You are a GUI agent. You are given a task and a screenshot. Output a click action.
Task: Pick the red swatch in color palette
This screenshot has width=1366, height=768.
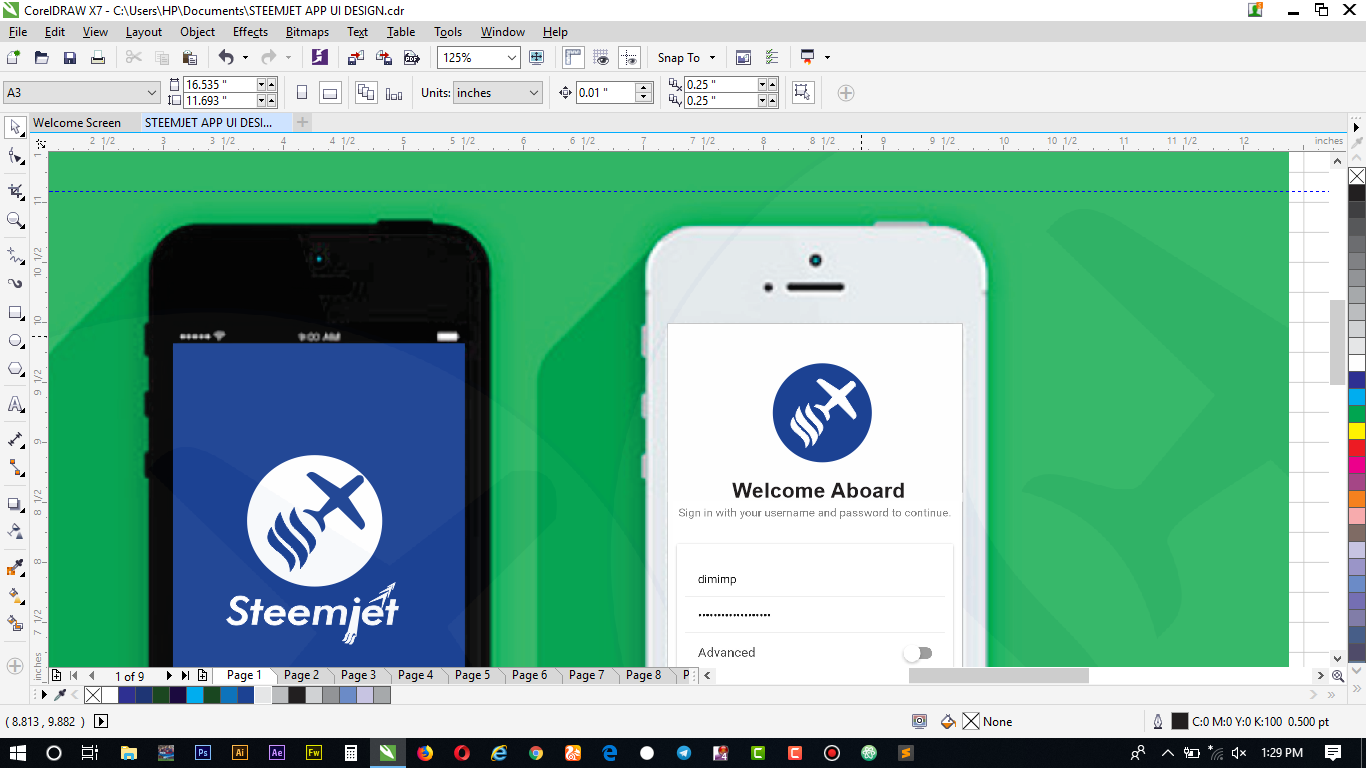(1357, 448)
